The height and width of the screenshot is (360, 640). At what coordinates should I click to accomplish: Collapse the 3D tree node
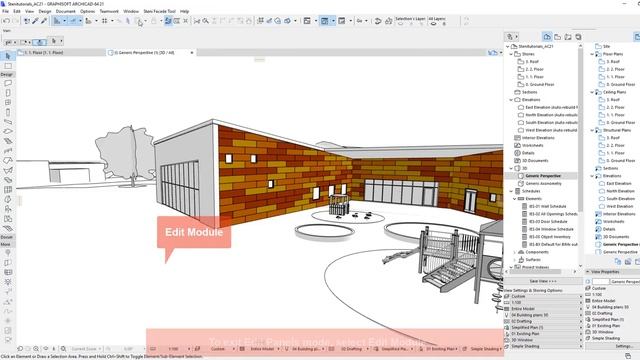point(511,168)
